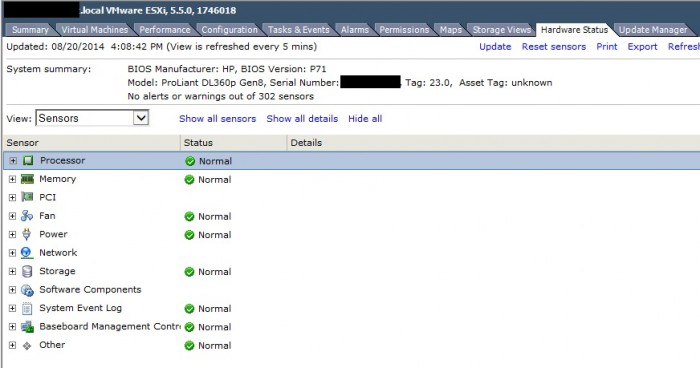Open the Alarms tab

(355, 30)
